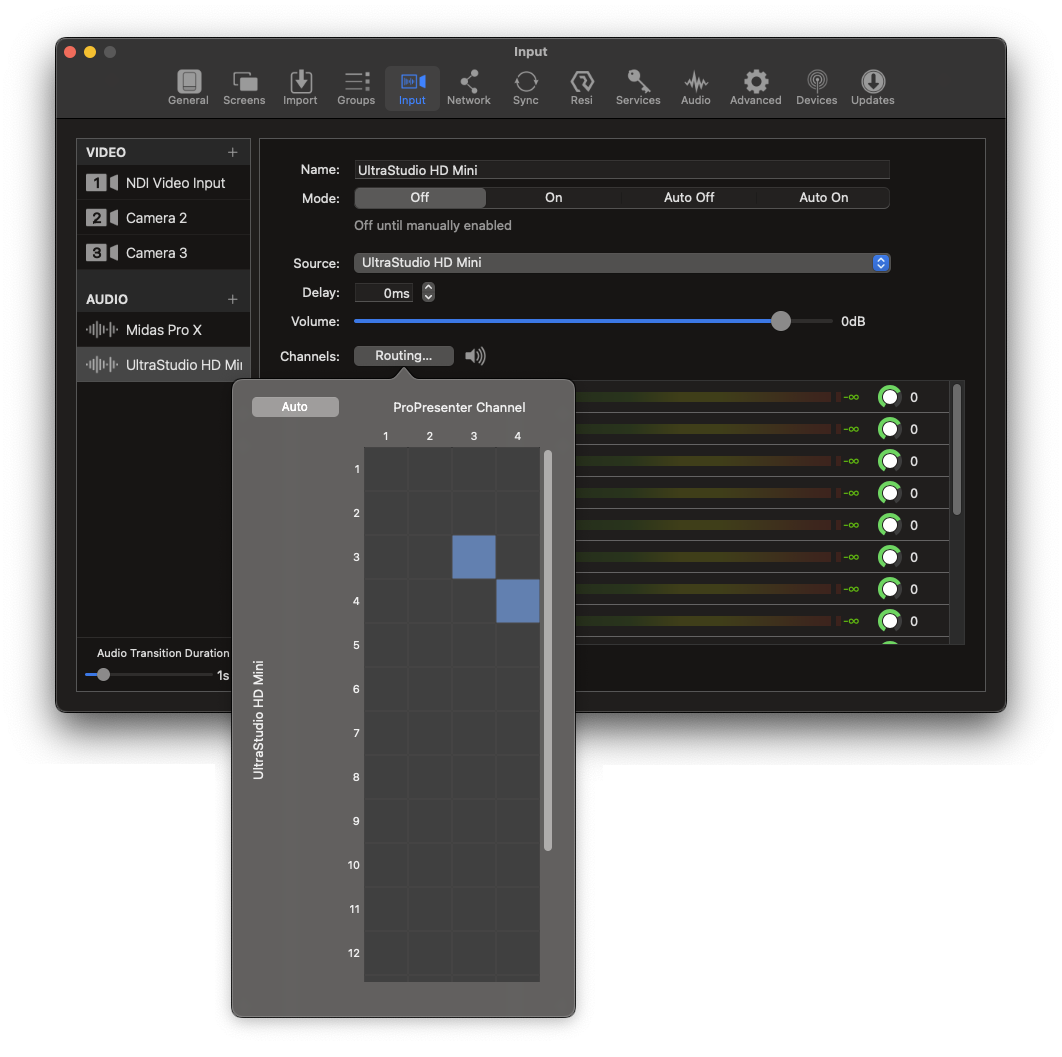Select Camera 2 video input
Viewport: 1062px width, 1057px height.
(x=163, y=218)
